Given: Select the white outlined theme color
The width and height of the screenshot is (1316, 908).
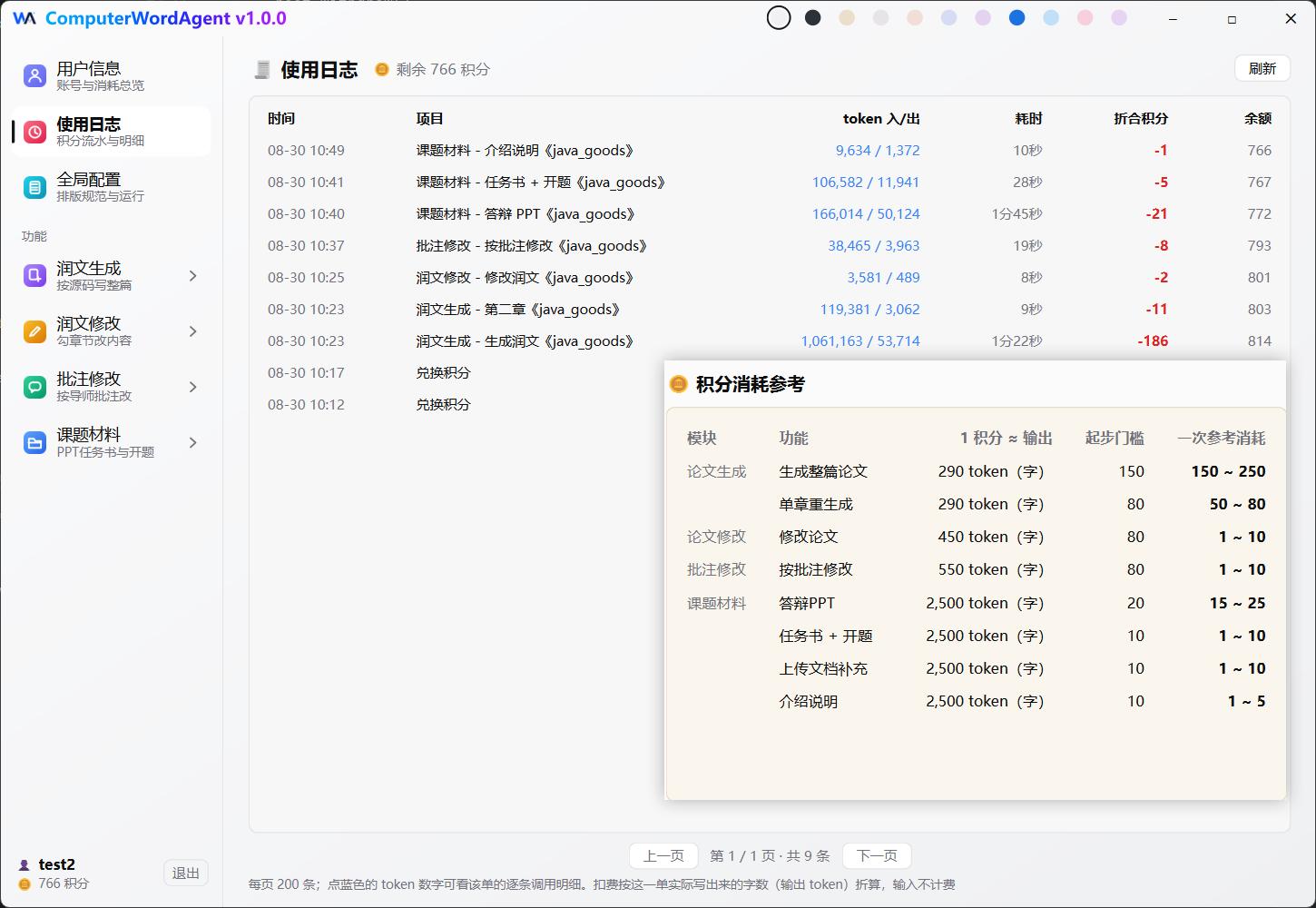Looking at the screenshot, I should [x=779, y=17].
